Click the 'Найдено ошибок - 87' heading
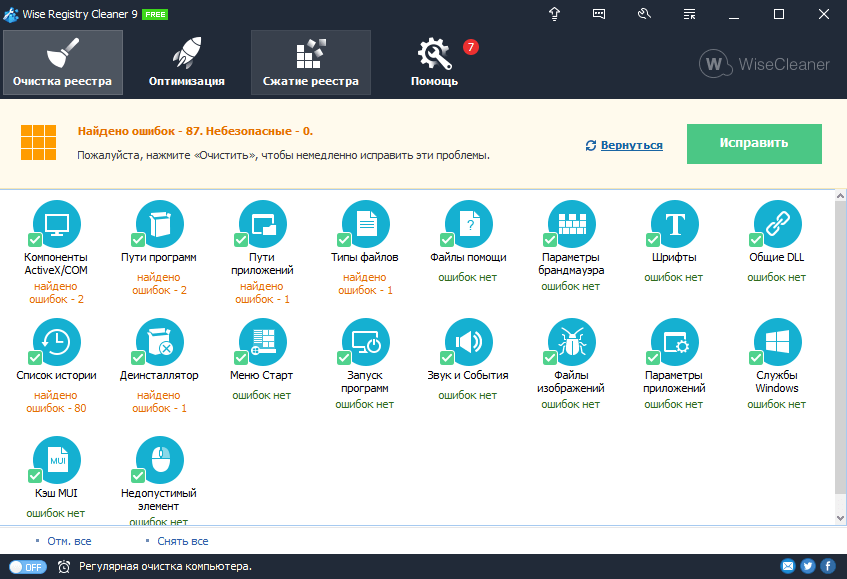This screenshot has height=579, width=847. [196, 131]
